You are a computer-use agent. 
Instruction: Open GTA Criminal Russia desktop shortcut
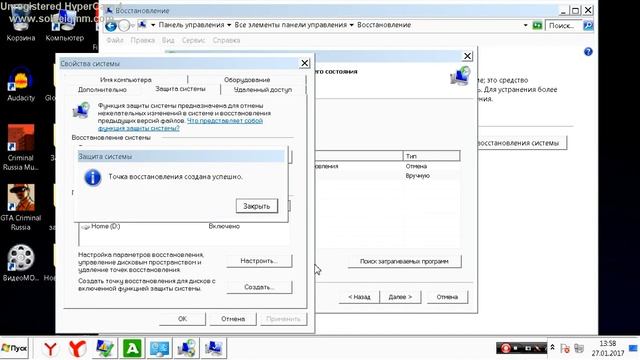pos(20,207)
